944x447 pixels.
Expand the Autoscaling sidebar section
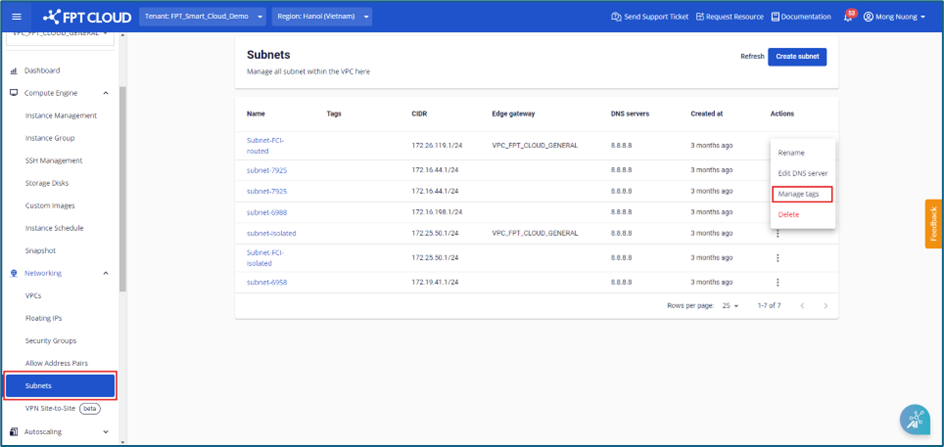pyautogui.click(x=106, y=432)
